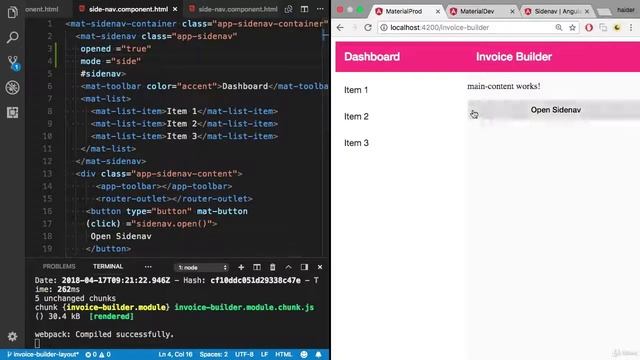Screen dimensions: 640x360
Task: Click the red Opera-style extension icon
Action: coord(589,27)
